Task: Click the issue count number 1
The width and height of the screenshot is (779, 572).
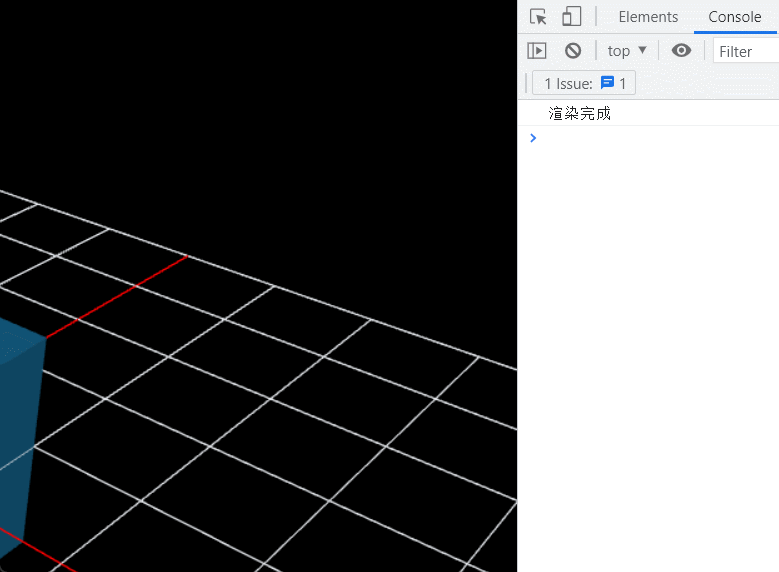Action: [623, 83]
